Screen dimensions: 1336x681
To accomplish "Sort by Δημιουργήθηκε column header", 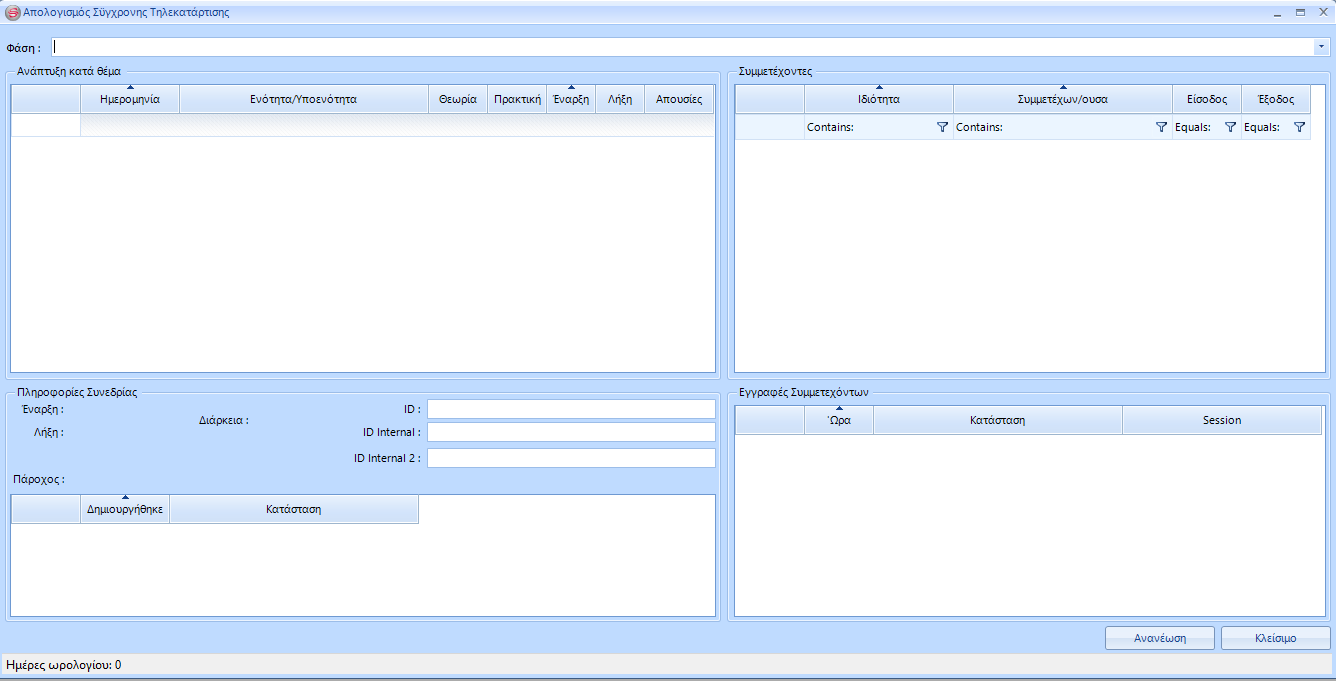I will (x=125, y=509).
